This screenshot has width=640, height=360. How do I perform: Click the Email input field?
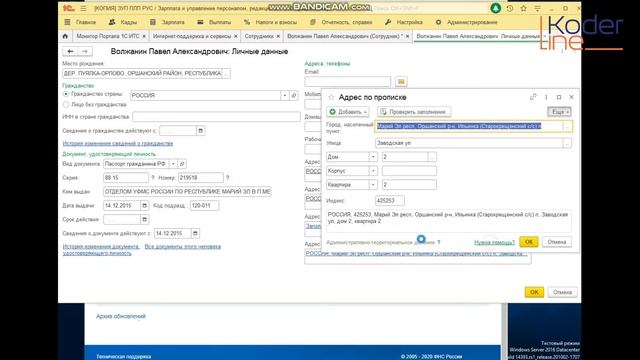pos(348,82)
